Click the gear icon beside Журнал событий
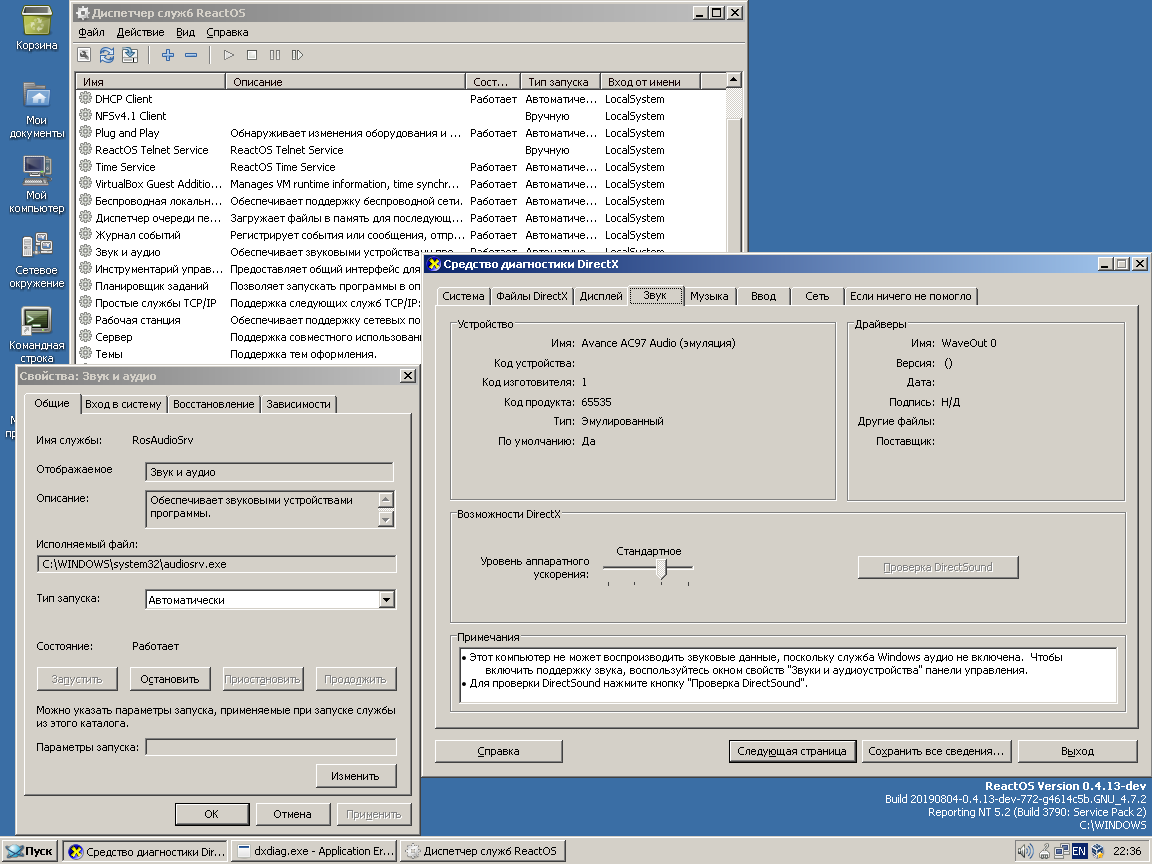 tap(86, 235)
